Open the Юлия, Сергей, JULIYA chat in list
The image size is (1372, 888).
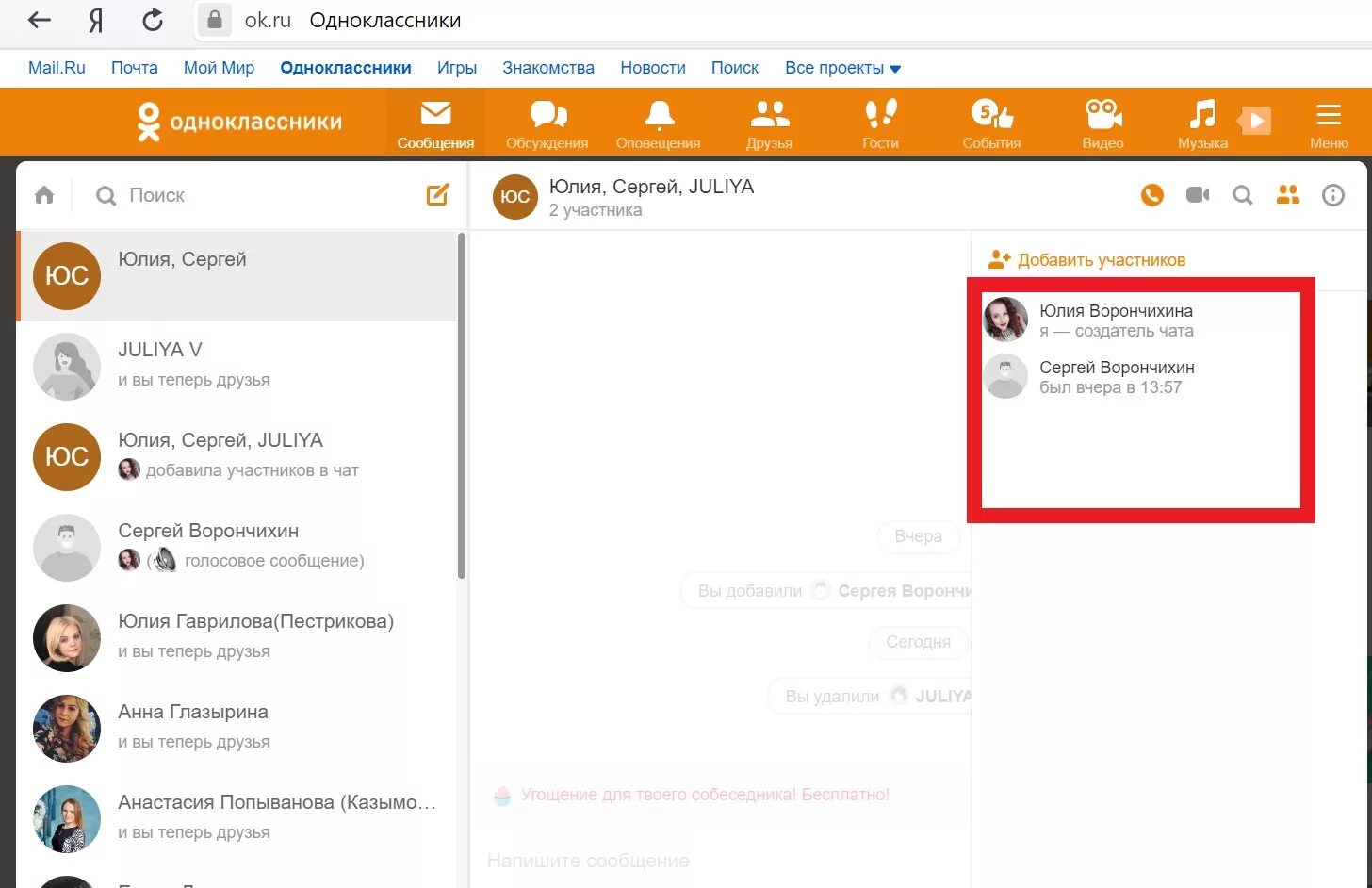coord(237,456)
